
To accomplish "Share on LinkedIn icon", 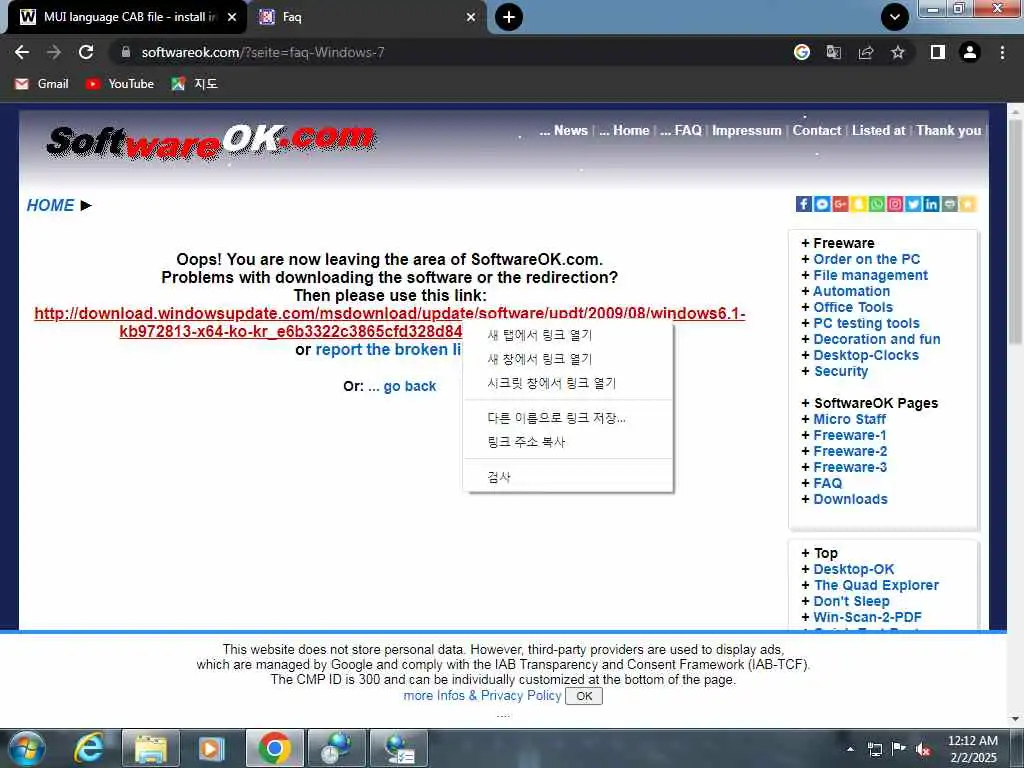I will click(931, 204).
